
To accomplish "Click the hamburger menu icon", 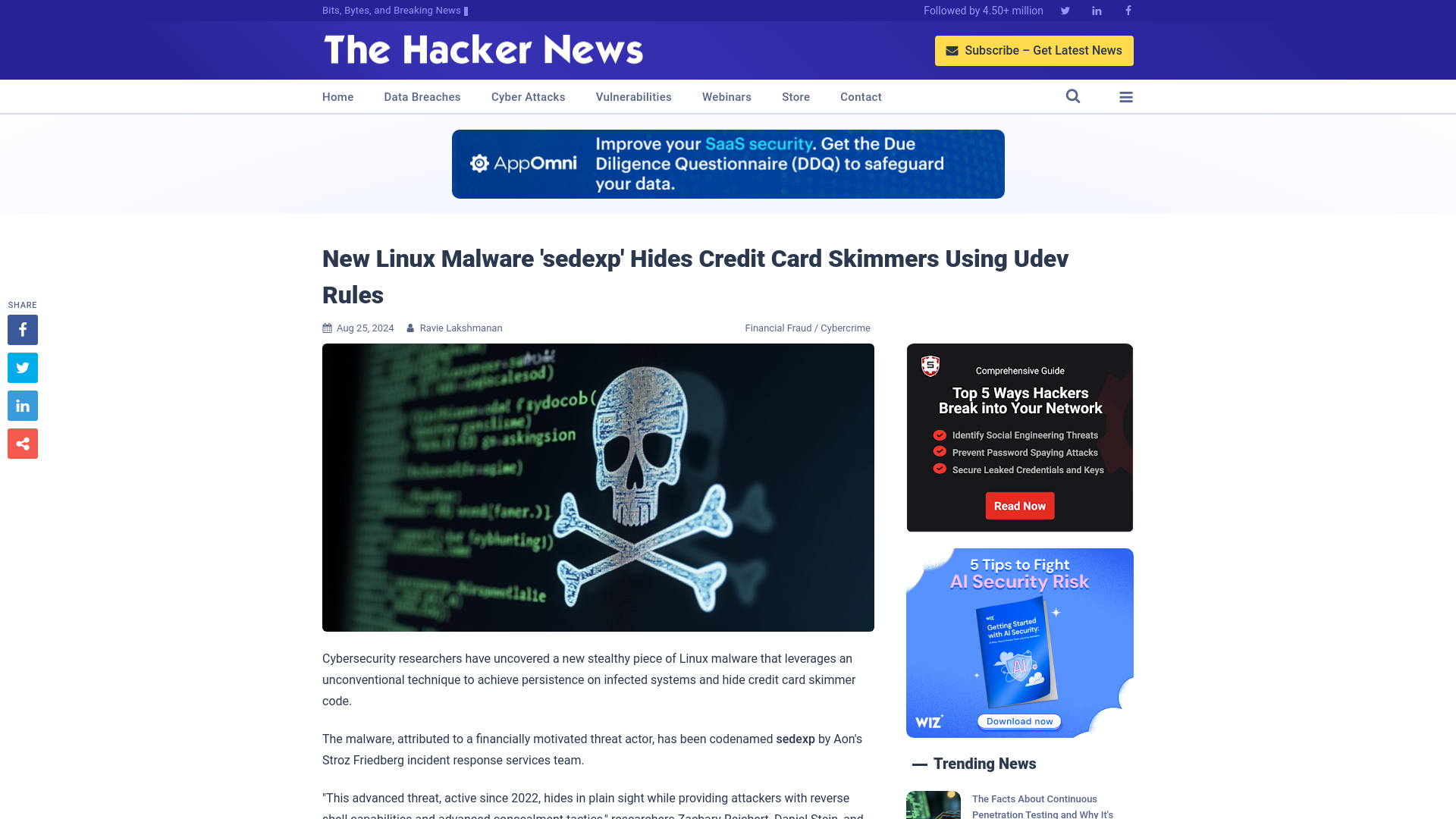I will (x=1126, y=97).
